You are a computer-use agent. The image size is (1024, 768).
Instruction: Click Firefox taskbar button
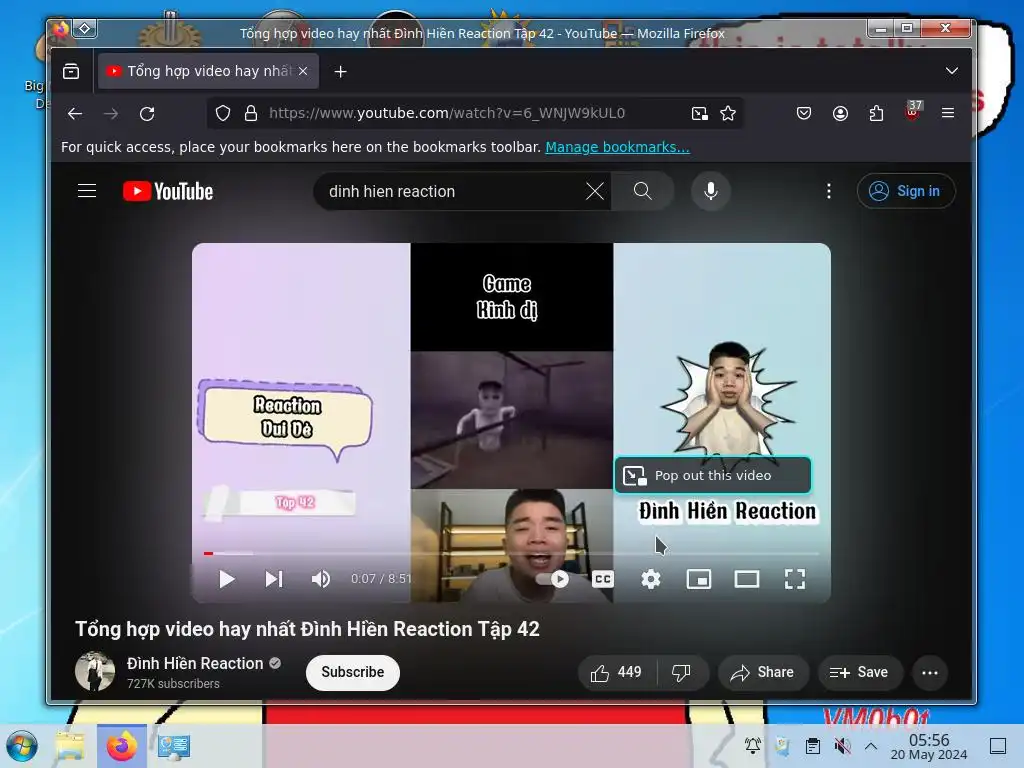(121, 746)
